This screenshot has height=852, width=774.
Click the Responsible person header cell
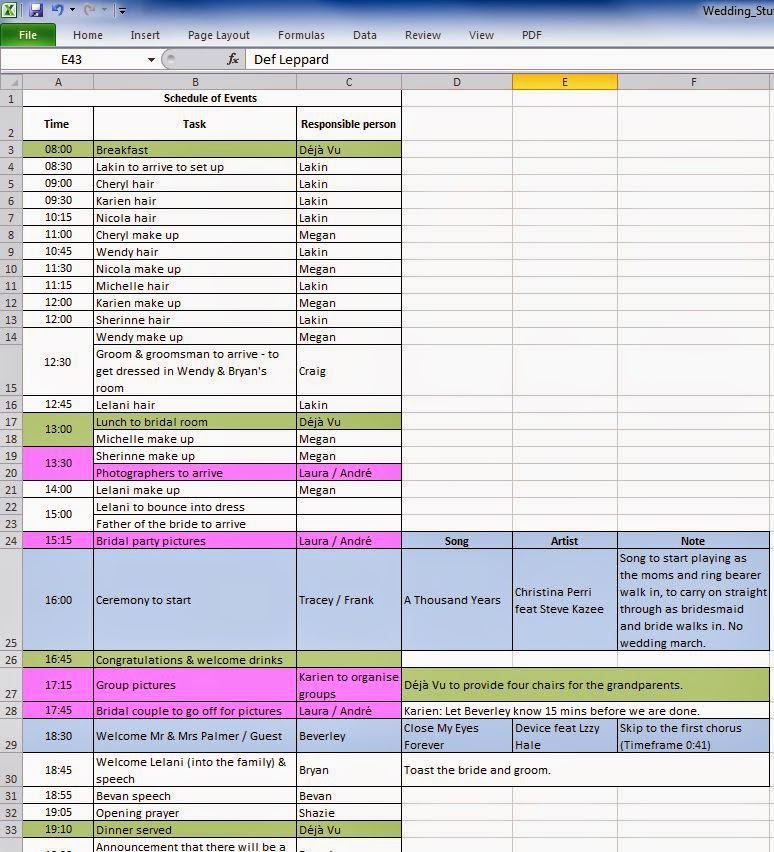[349, 124]
